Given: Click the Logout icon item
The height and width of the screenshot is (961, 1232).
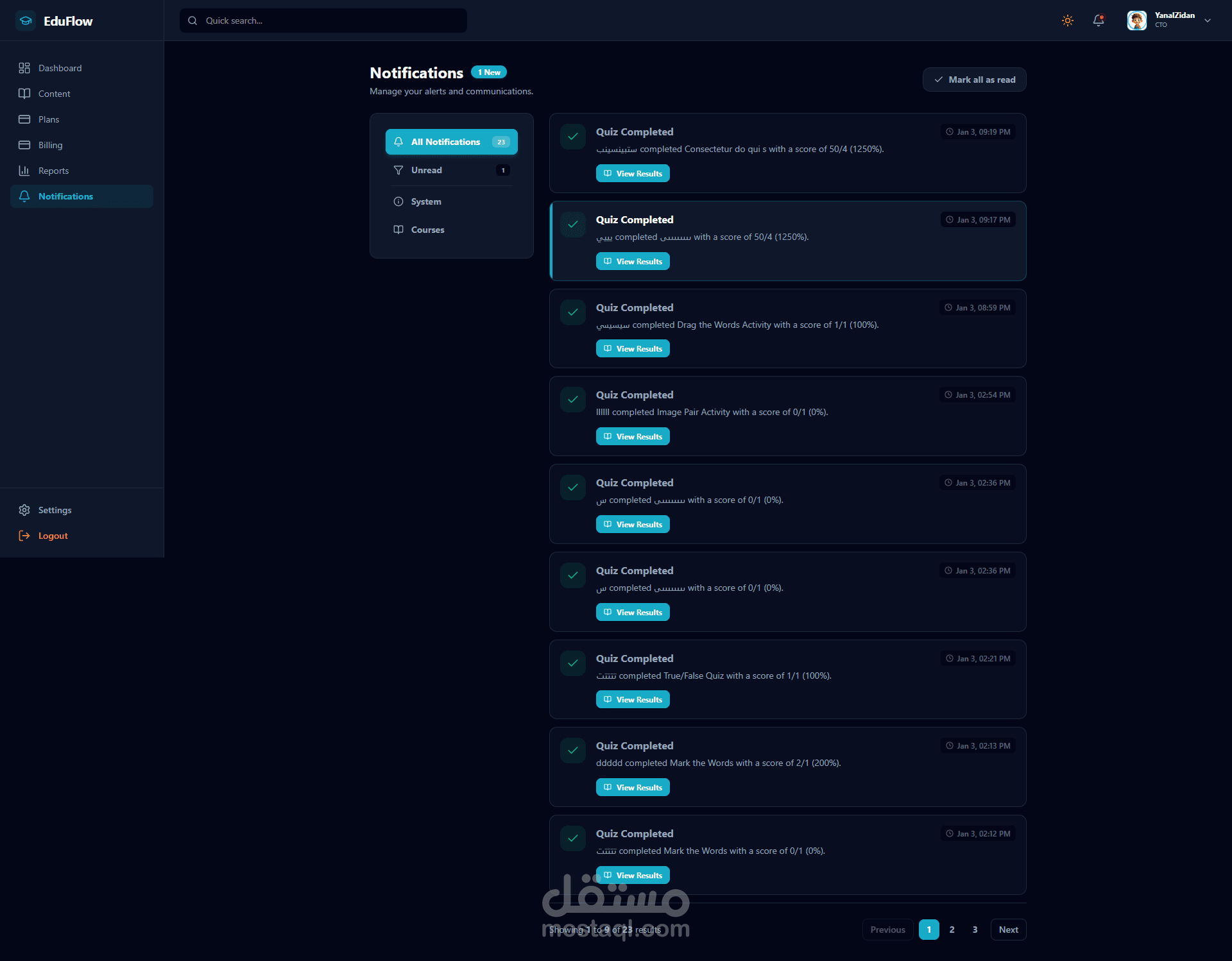Looking at the screenshot, I should click(53, 536).
